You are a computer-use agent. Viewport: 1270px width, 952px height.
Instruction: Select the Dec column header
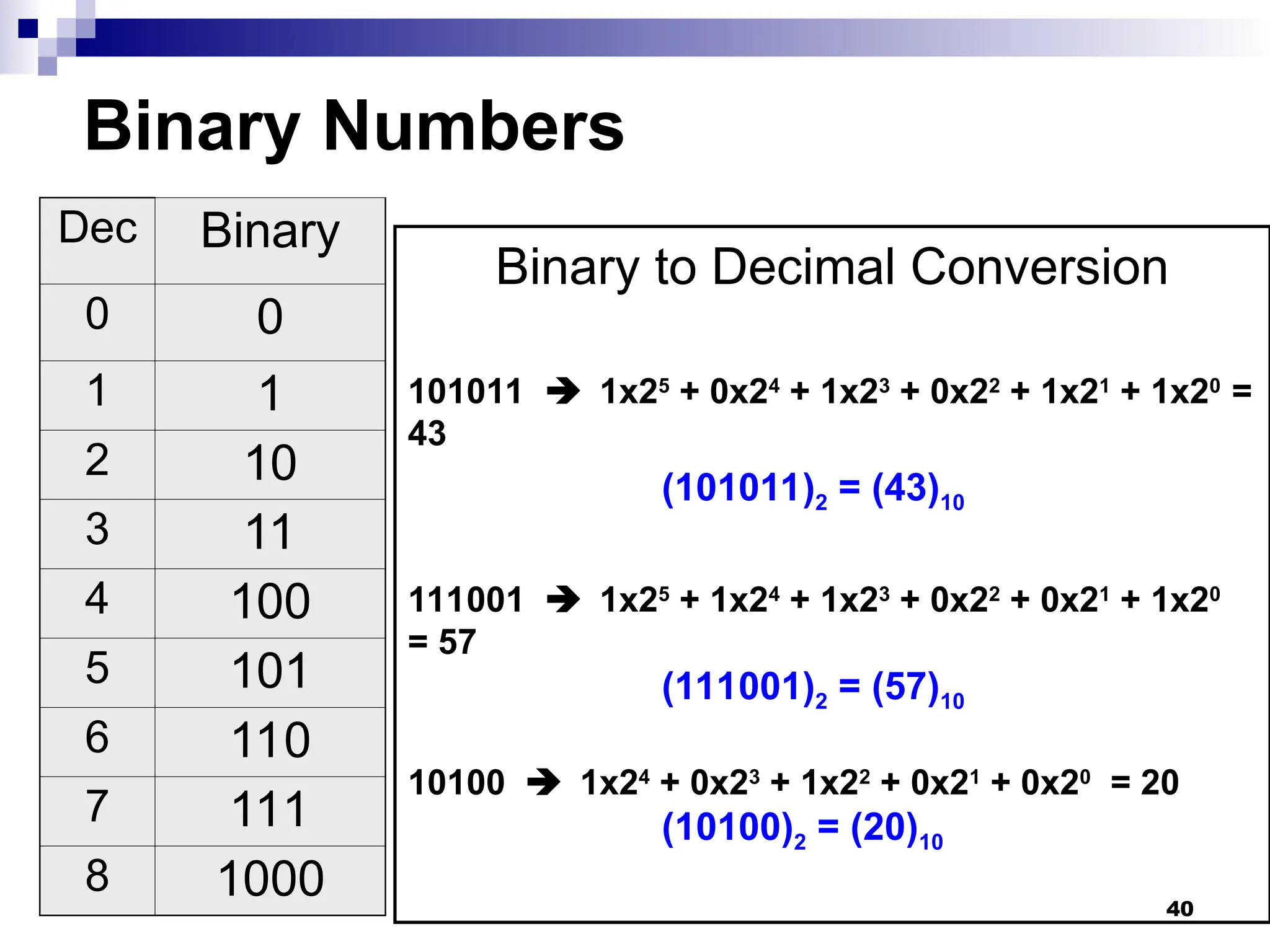(x=97, y=228)
